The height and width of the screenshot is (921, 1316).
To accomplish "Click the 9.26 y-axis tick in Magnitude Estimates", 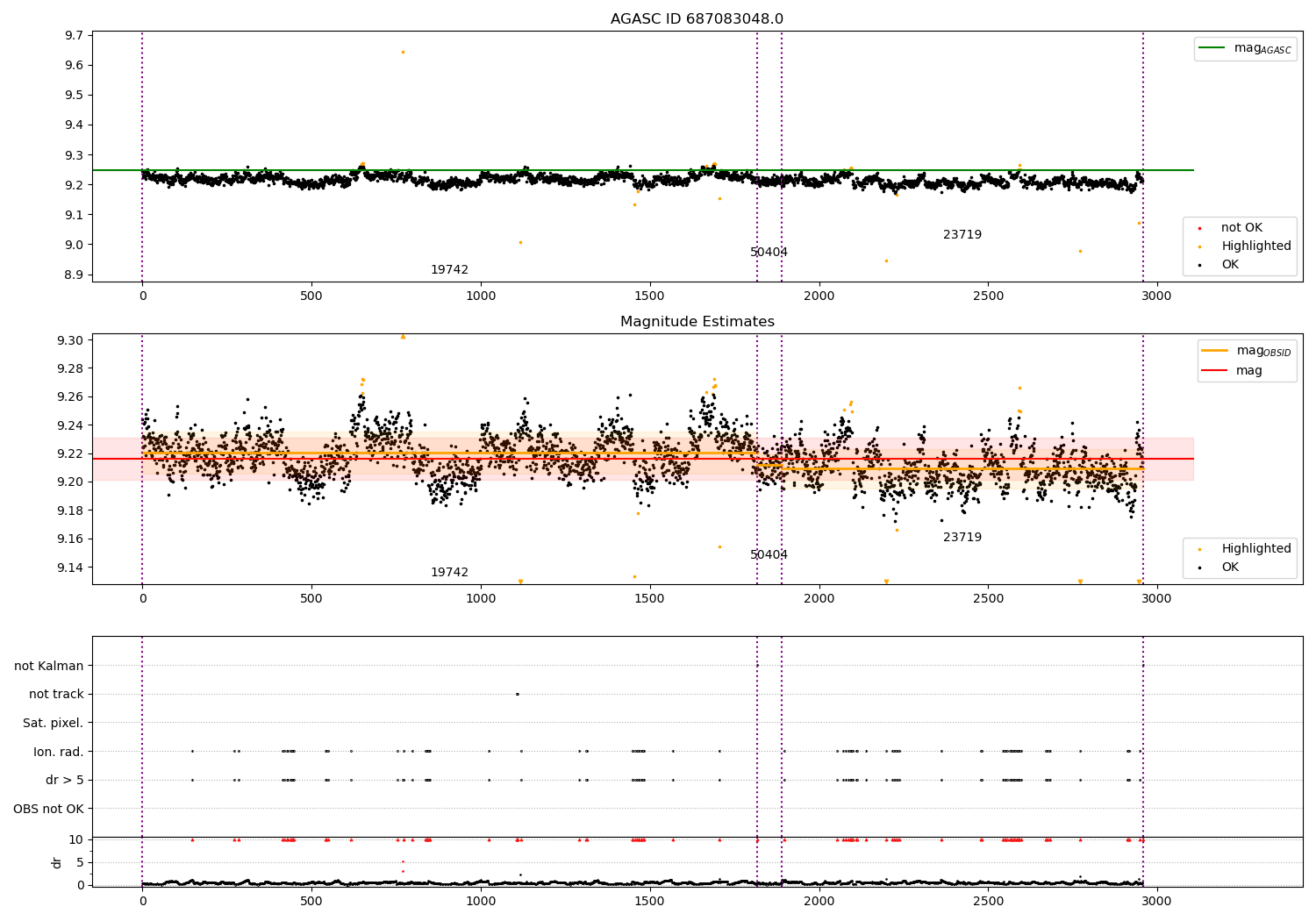I will click(71, 397).
